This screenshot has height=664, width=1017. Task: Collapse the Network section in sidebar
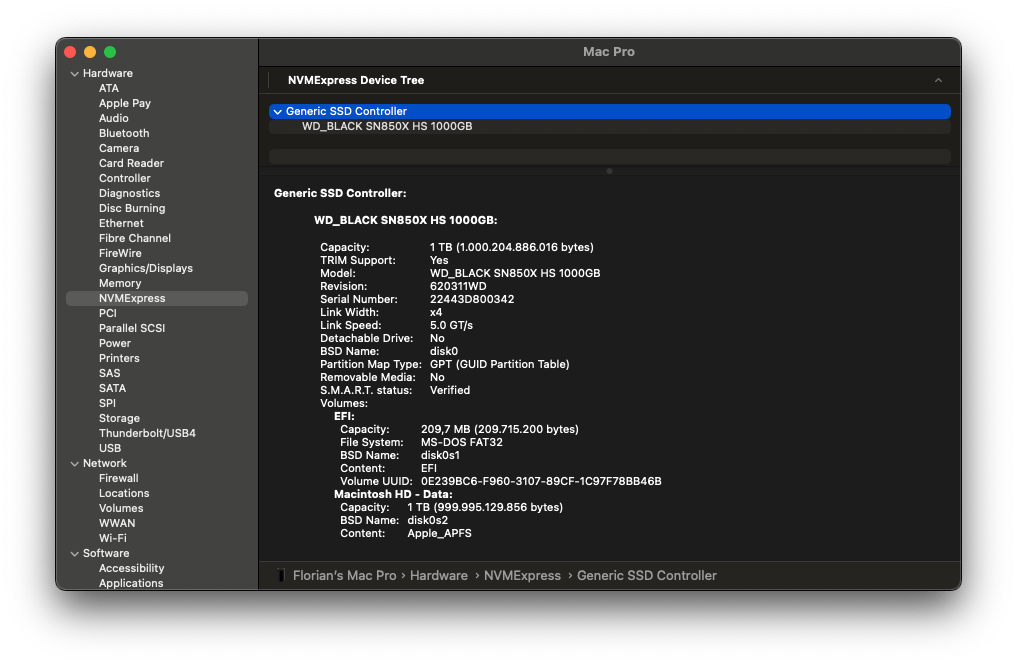pyautogui.click(x=75, y=464)
